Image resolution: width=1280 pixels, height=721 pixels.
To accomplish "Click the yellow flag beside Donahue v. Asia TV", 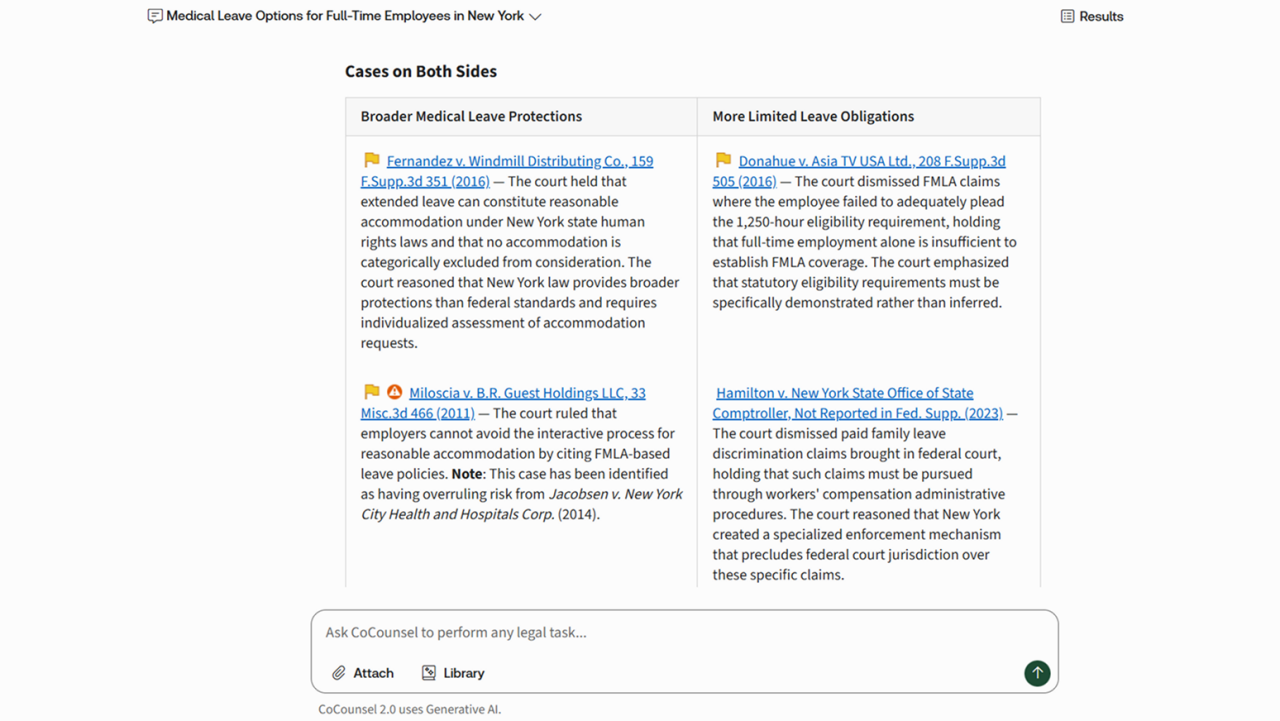I will [x=723, y=160].
